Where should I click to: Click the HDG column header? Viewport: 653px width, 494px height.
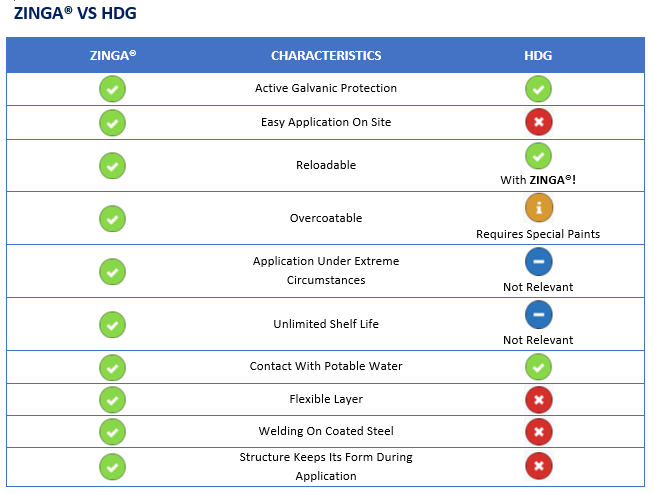point(538,55)
